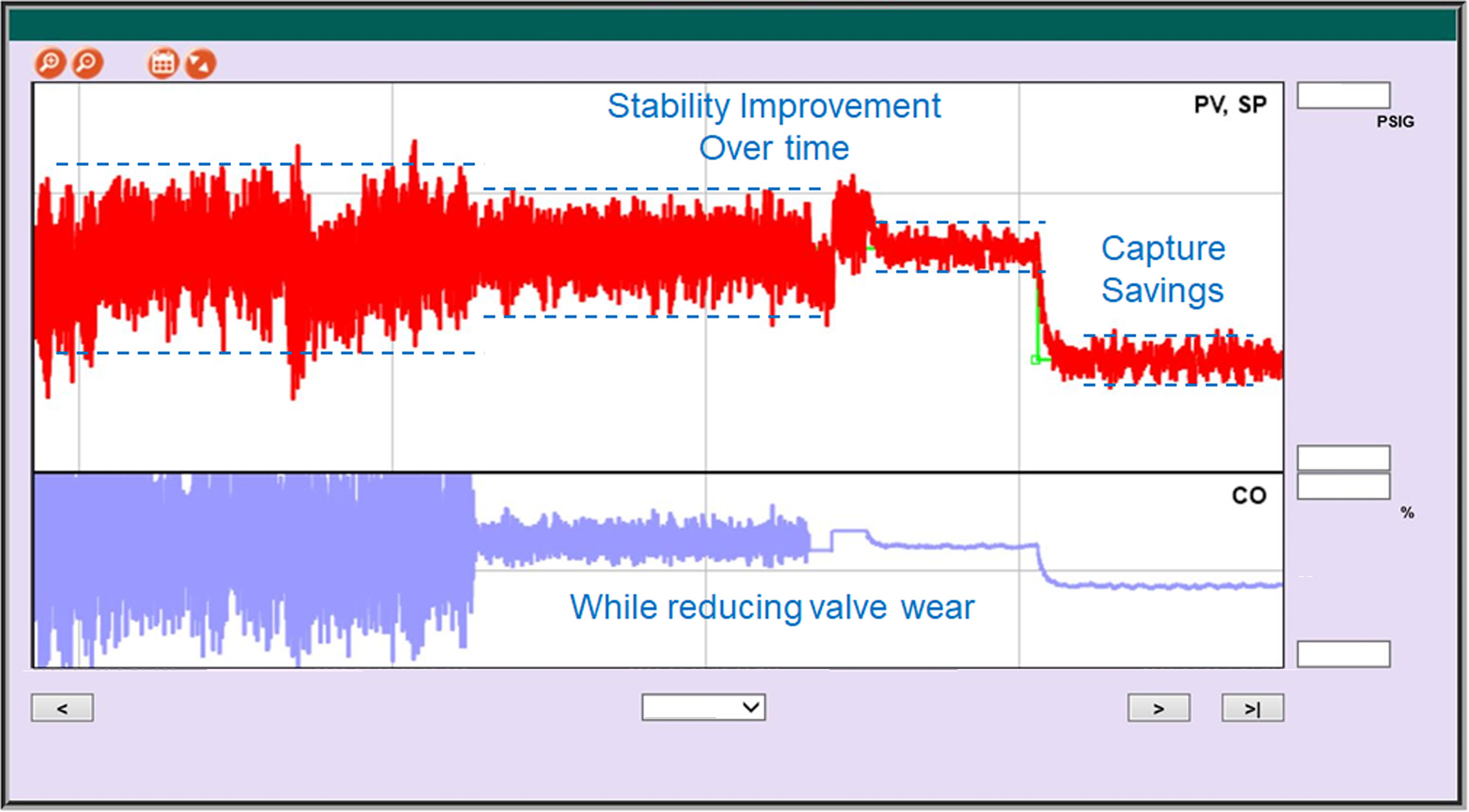
Task: Click the dark green title bar
Action: click(733, 25)
